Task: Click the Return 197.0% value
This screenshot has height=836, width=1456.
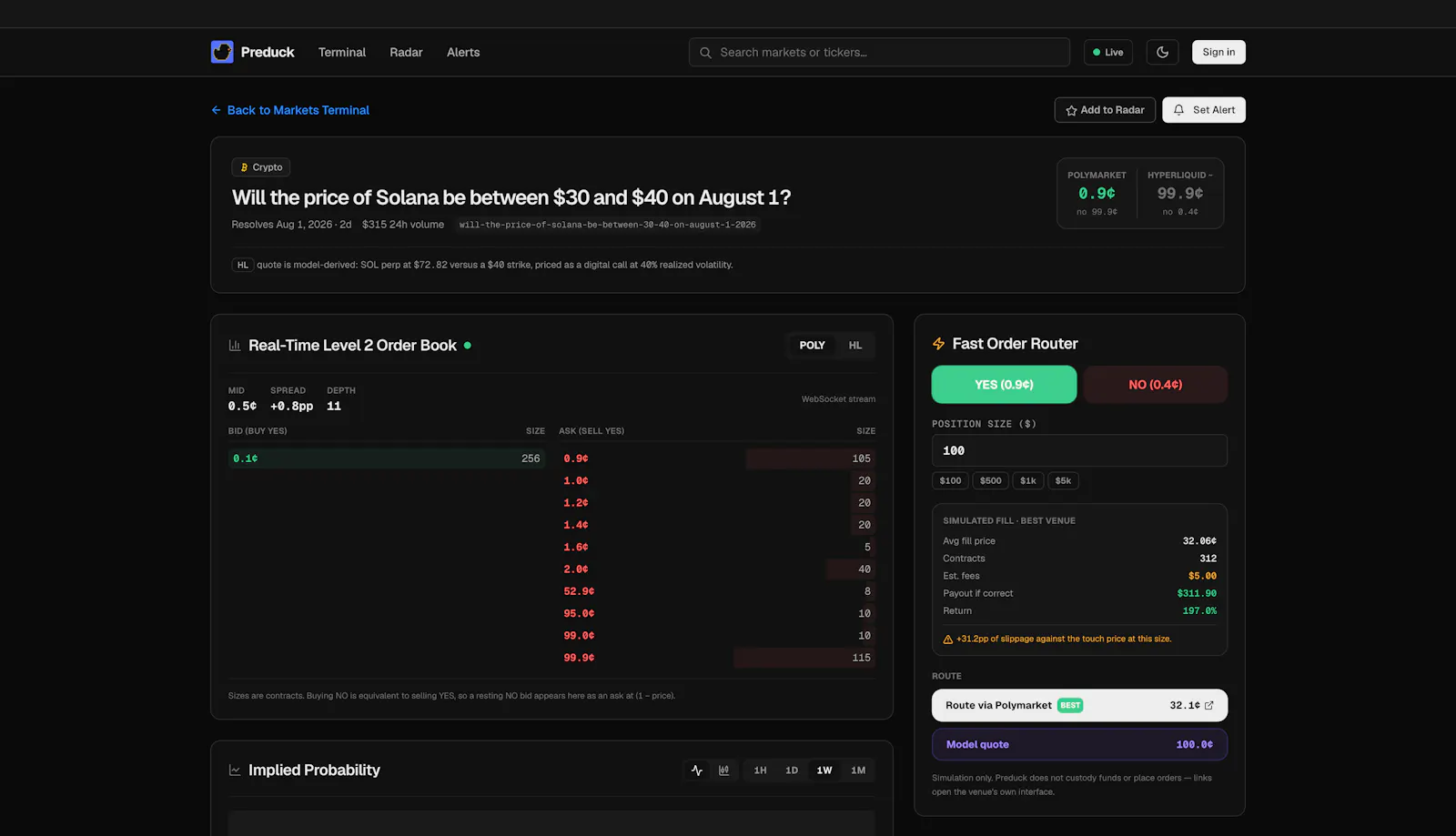Action: 1199,611
